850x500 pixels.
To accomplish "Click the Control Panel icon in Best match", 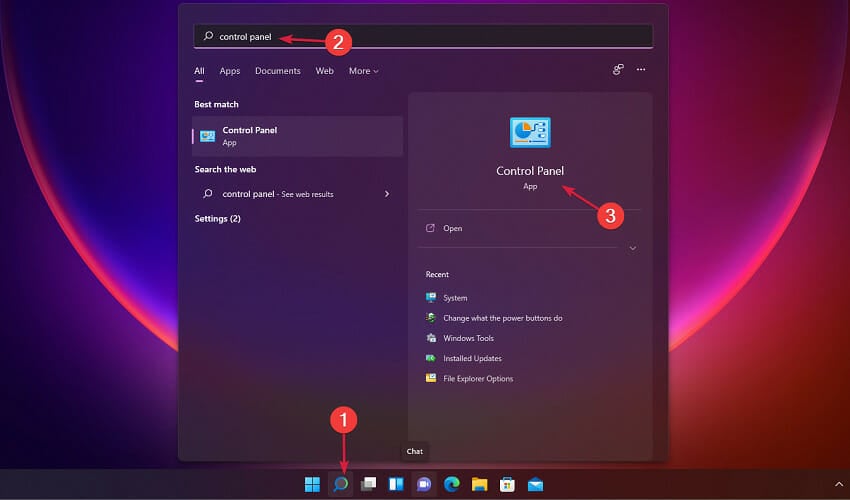I will pos(208,136).
